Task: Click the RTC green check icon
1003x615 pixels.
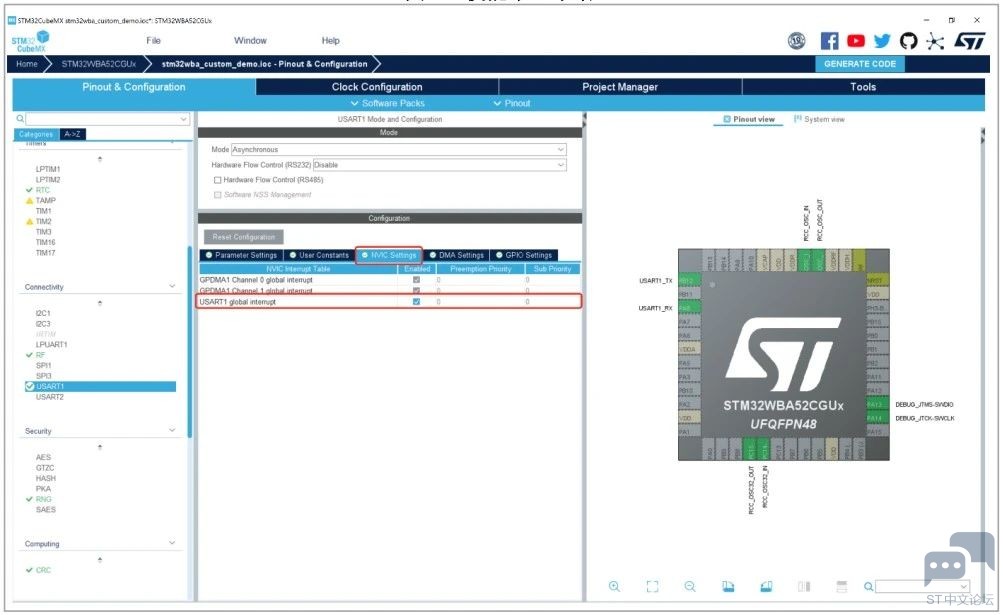Action: 29,190
